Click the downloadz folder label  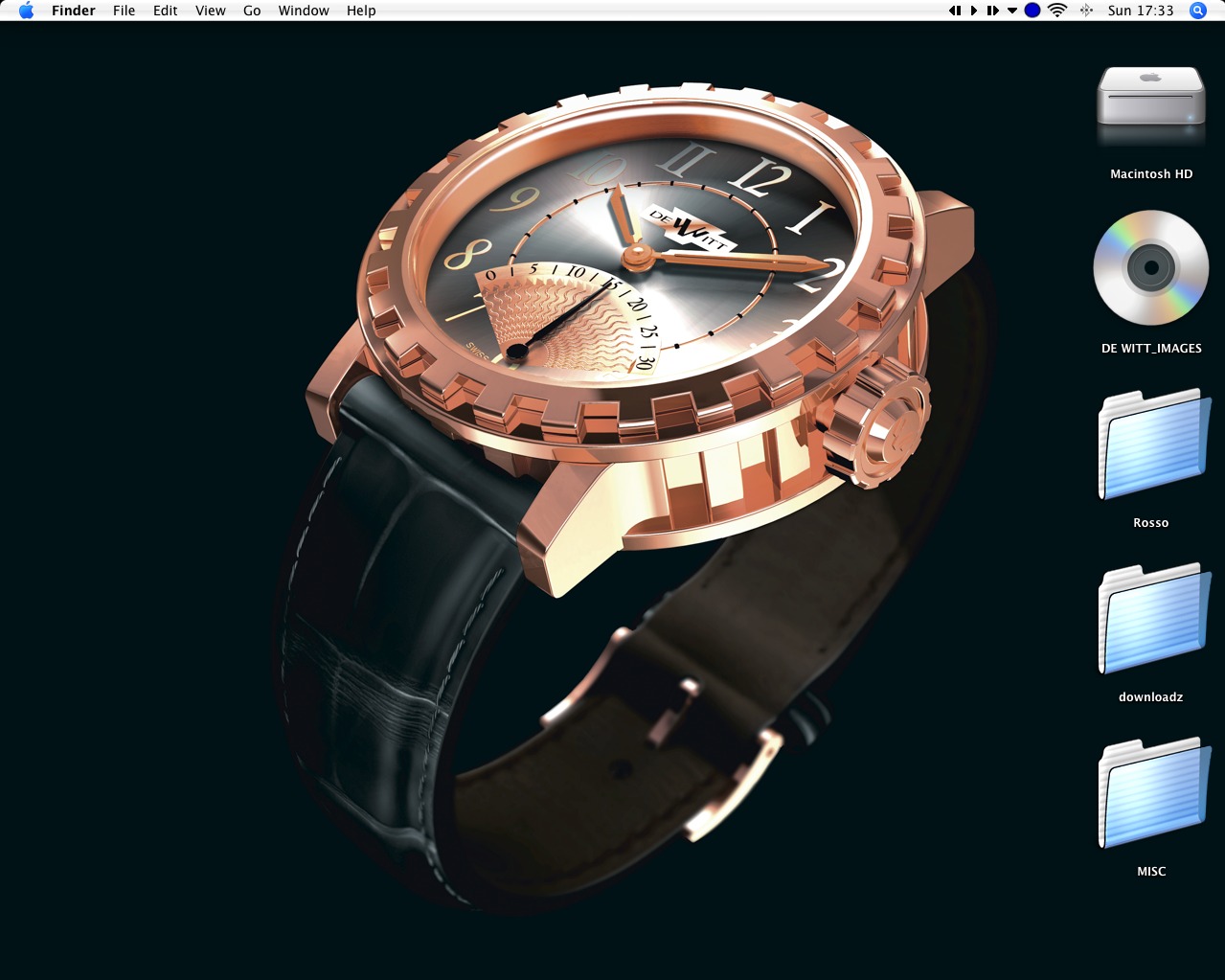[1151, 697]
